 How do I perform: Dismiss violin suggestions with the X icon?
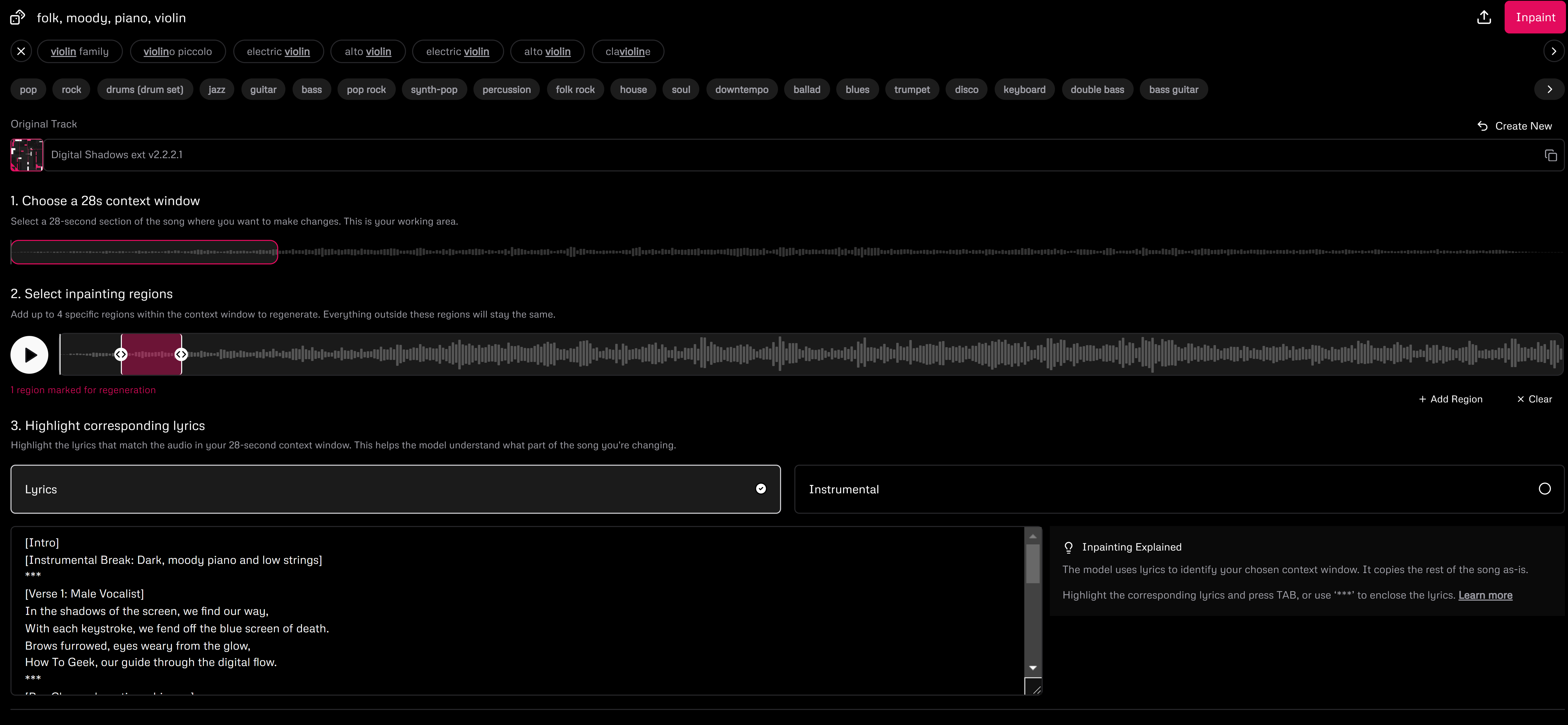tap(21, 51)
